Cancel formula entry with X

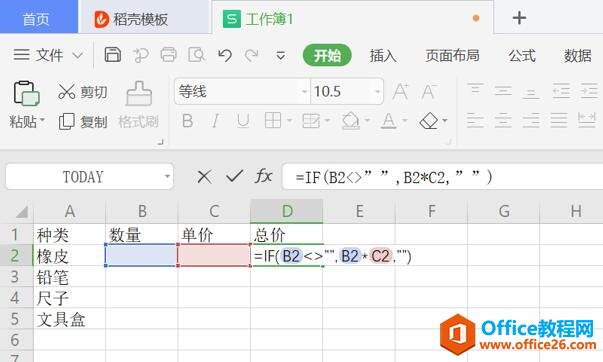click(x=204, y=177)
